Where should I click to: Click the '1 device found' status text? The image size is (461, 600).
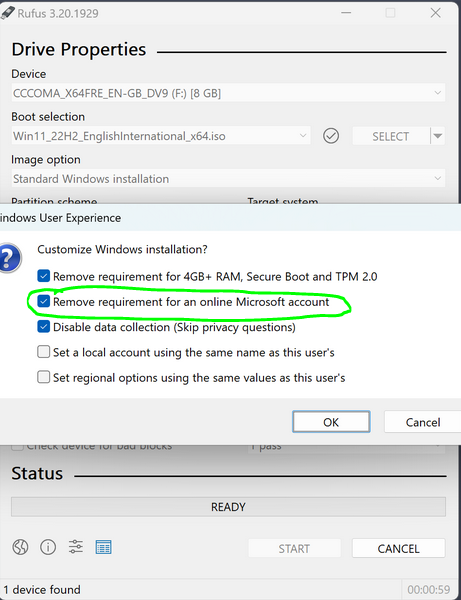[42, 590]
